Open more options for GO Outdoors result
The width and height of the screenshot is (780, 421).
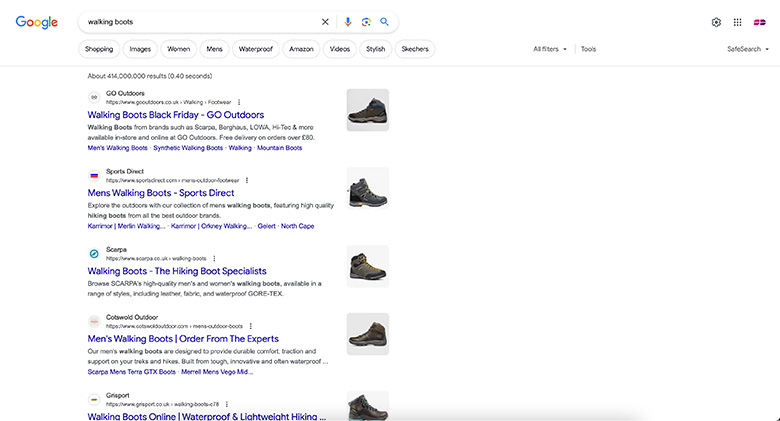[x=239, y=103]
